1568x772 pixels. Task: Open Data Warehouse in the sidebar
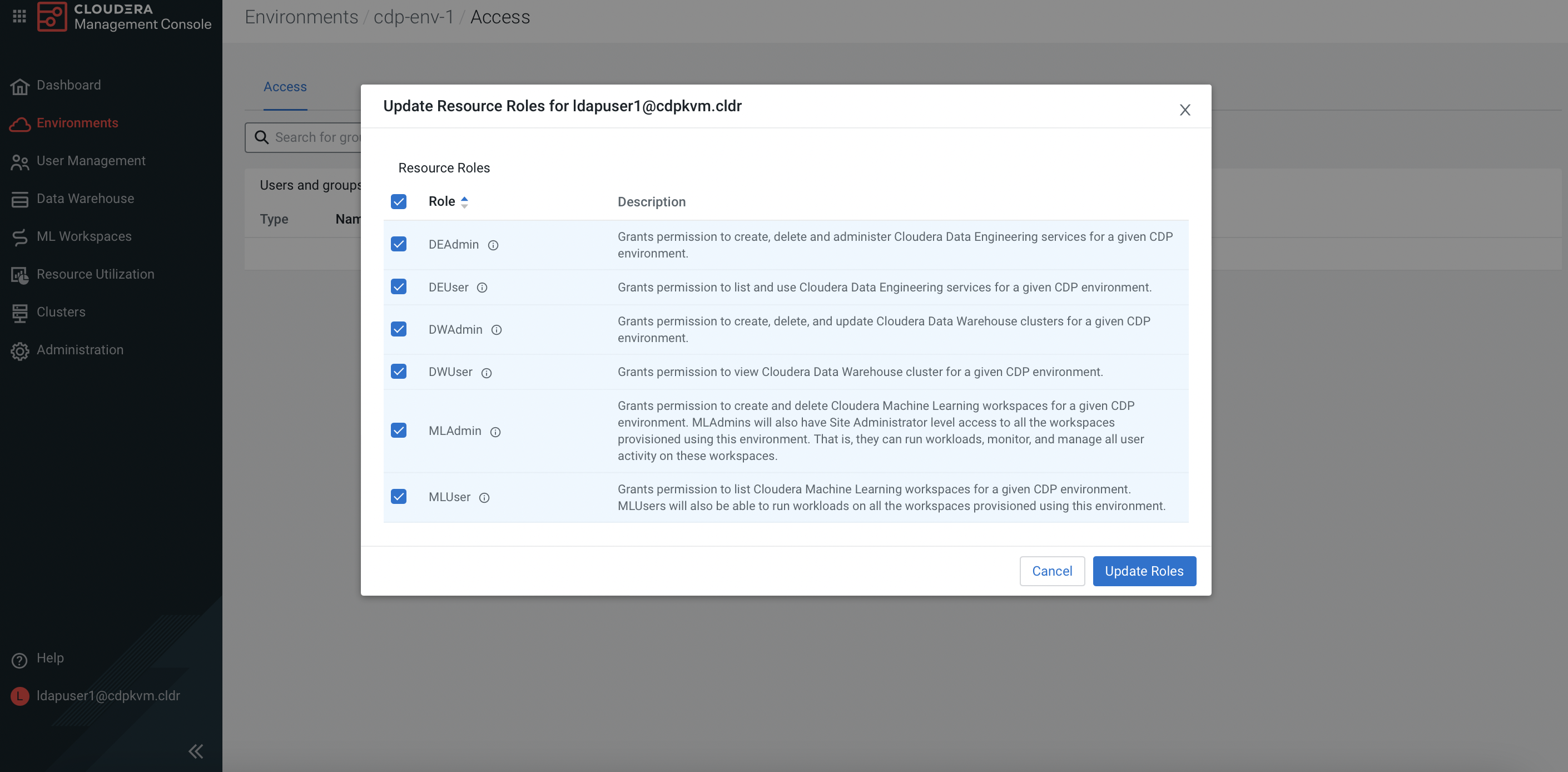[x=85, y=199]
